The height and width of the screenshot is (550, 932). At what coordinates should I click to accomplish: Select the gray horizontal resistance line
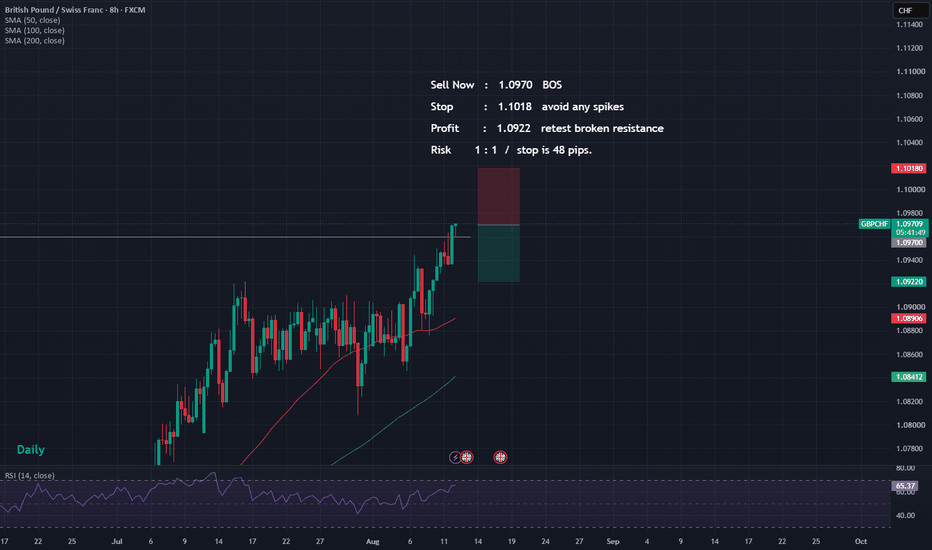[x=235, y=237]
